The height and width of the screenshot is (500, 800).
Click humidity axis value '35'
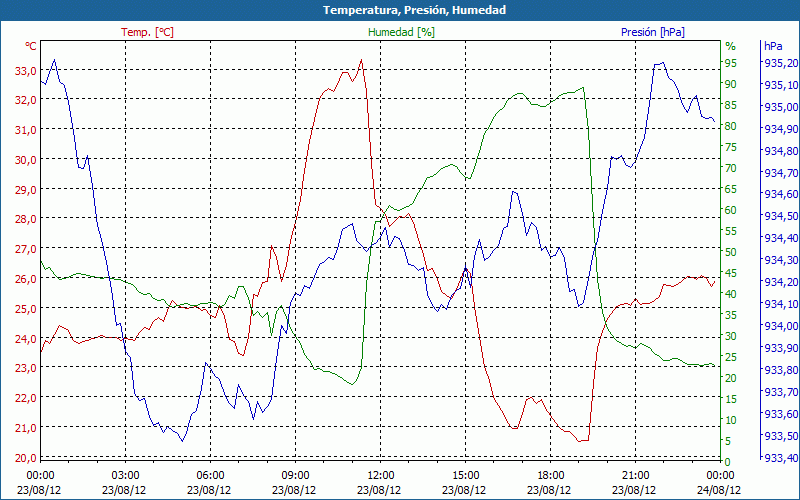731,315
